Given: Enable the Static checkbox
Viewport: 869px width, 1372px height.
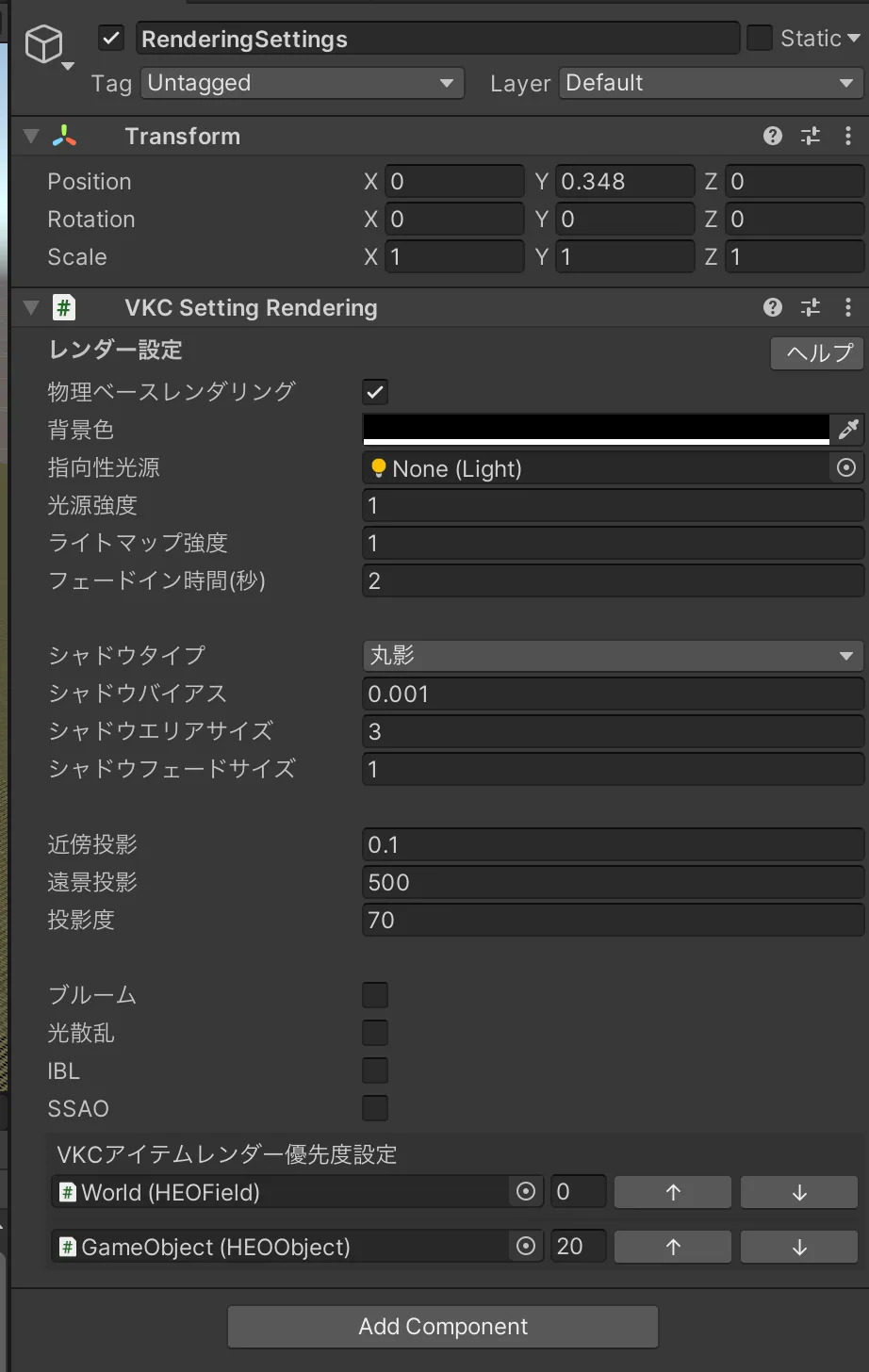Looking at the screenshot, I should (x=759, y=39).
